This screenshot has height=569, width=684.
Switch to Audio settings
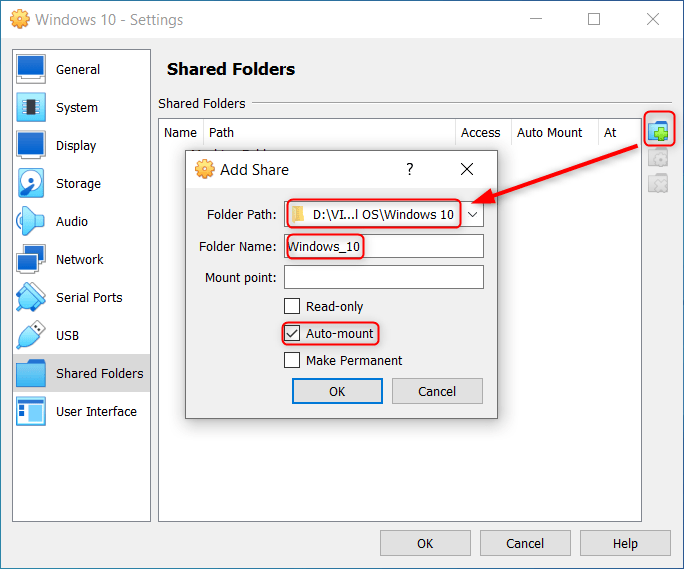pyautogui.click(x=72, y=222)
